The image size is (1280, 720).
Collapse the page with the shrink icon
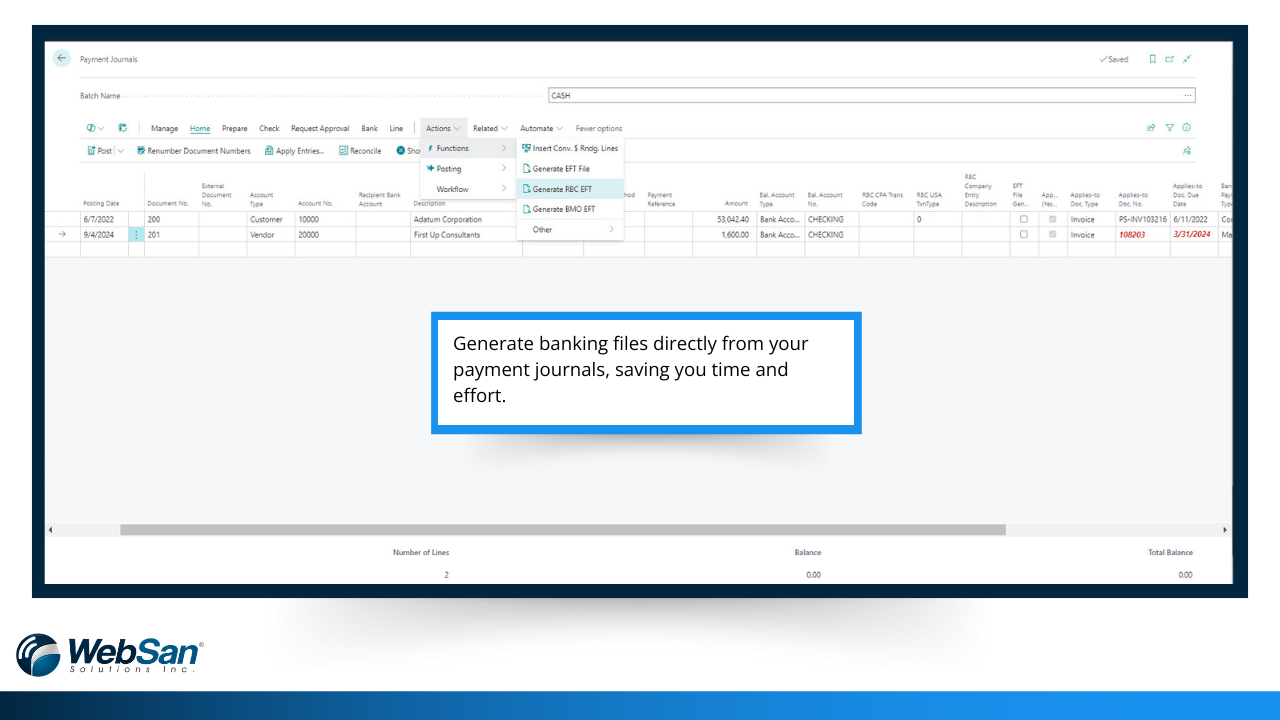pyautogui.click(x=1187, y=59)
